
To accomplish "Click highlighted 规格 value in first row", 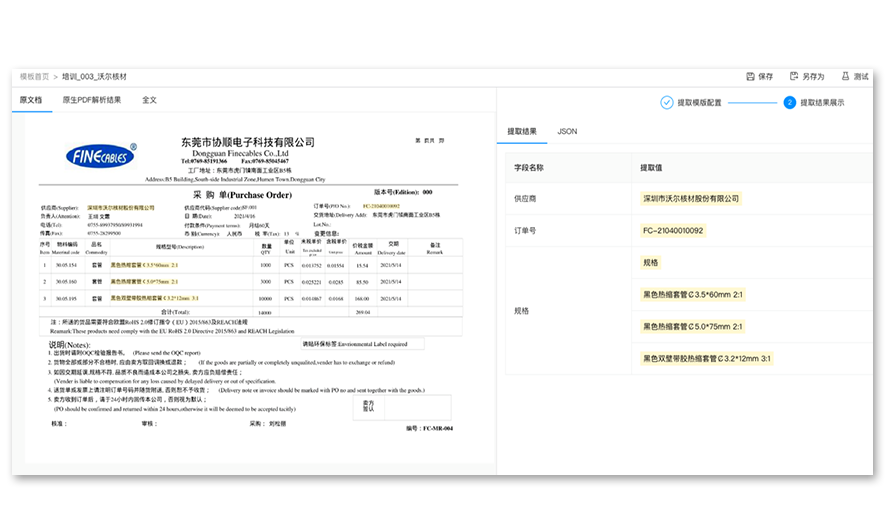I will pos(650,263).
